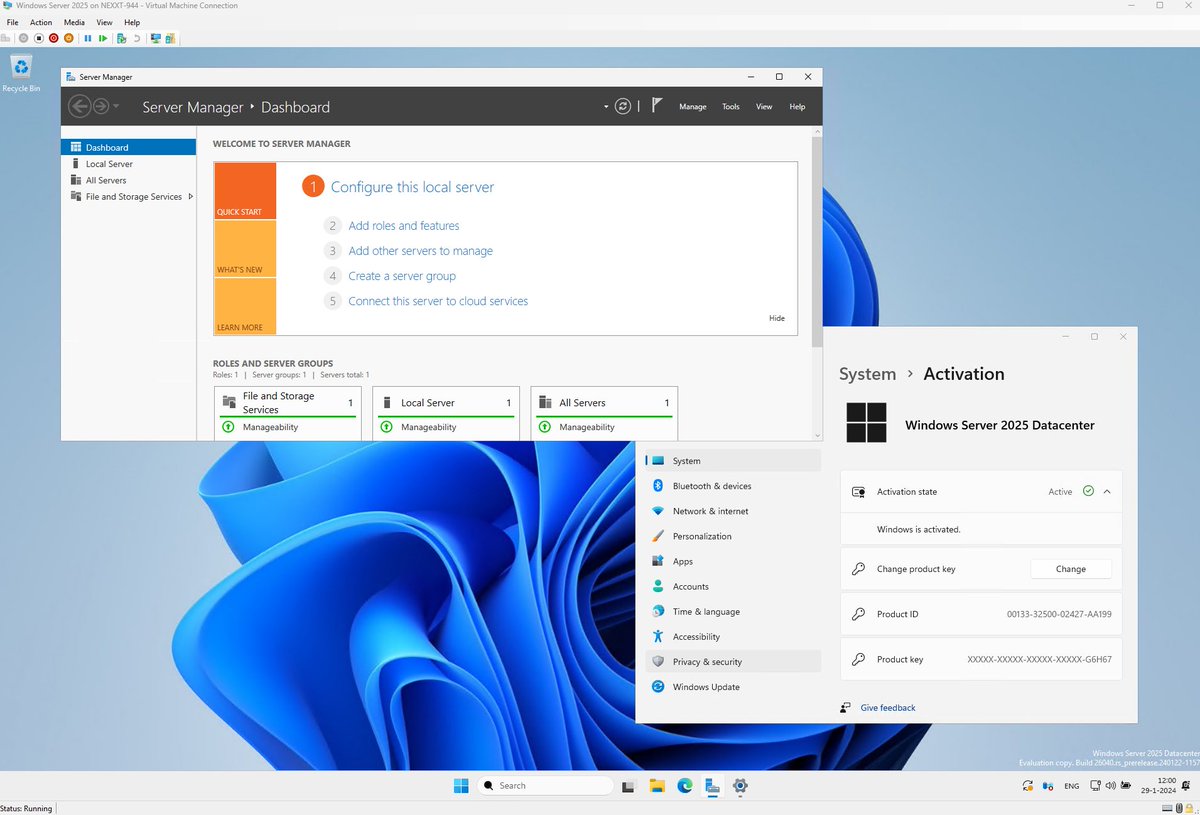Viewport: 1200px width, 815px height.
Task: Click Add roles and features
Action: (404, 225)
